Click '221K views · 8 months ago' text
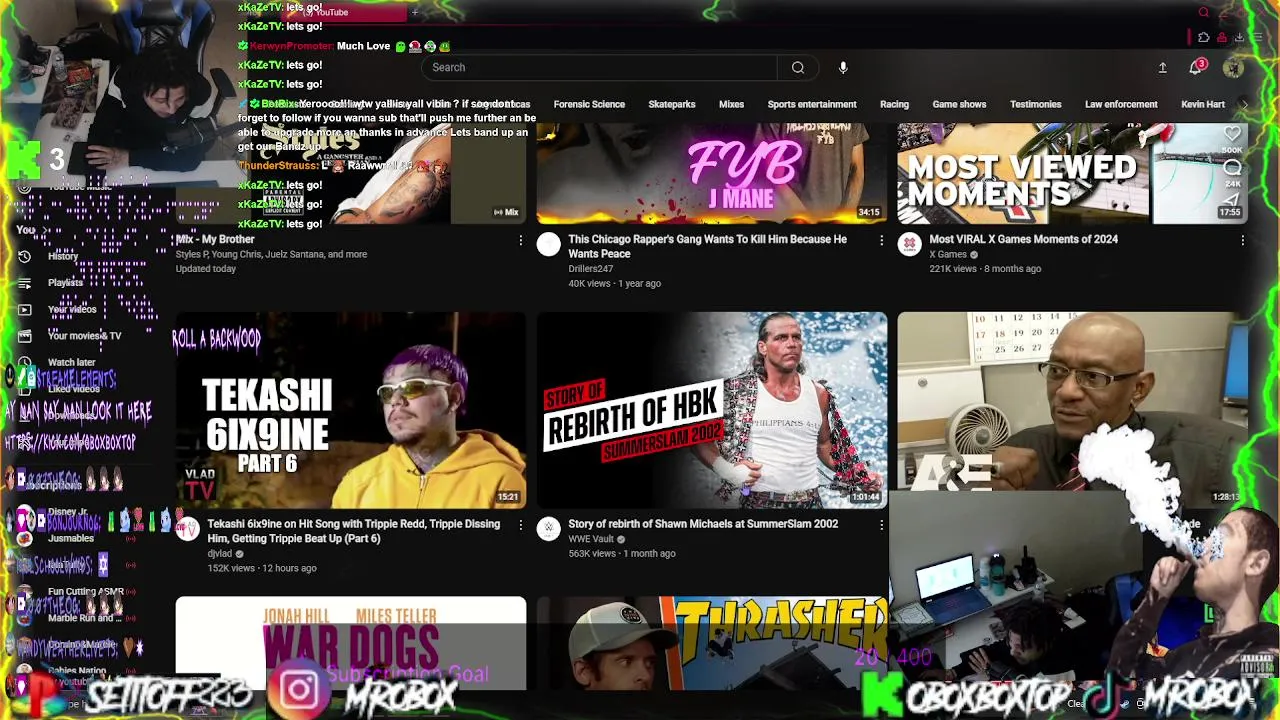The height and width of the screenshot is (720, 1280). click(985, 268)
